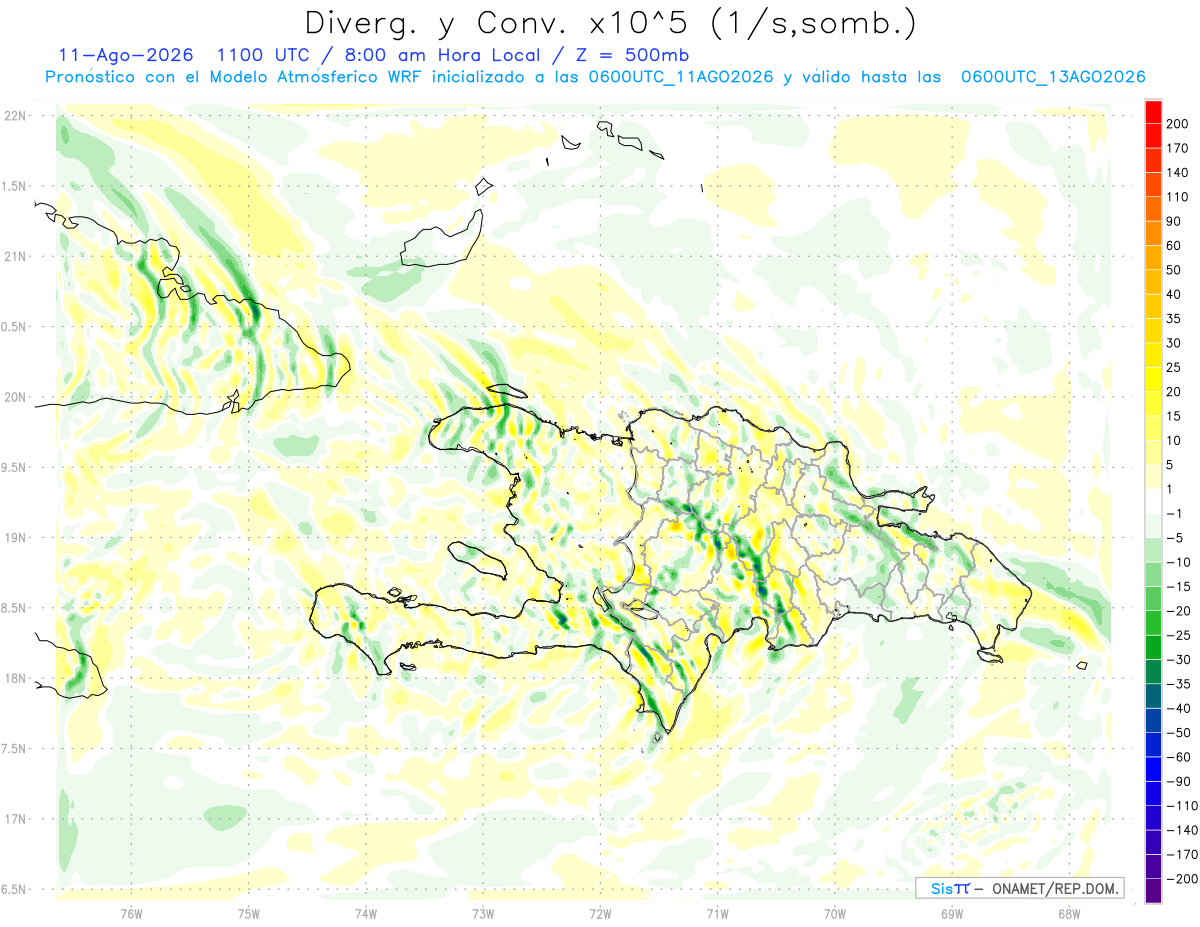The width and height of the screenshot is (1200, 927).
Task: Click the '18N' latitude label
Action: pyautogui.click(x=15, y=678)
